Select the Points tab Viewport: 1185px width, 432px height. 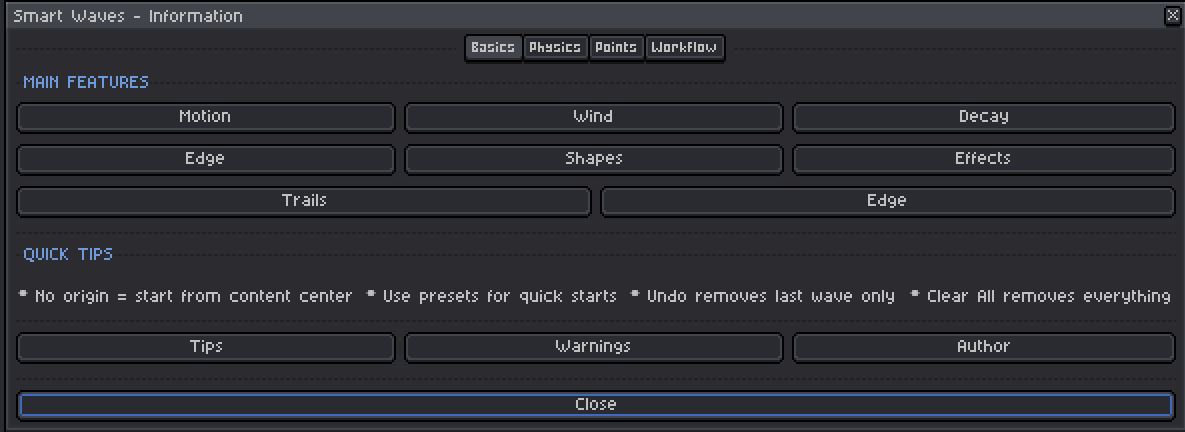pyautogui.click(x=615, y=48)
